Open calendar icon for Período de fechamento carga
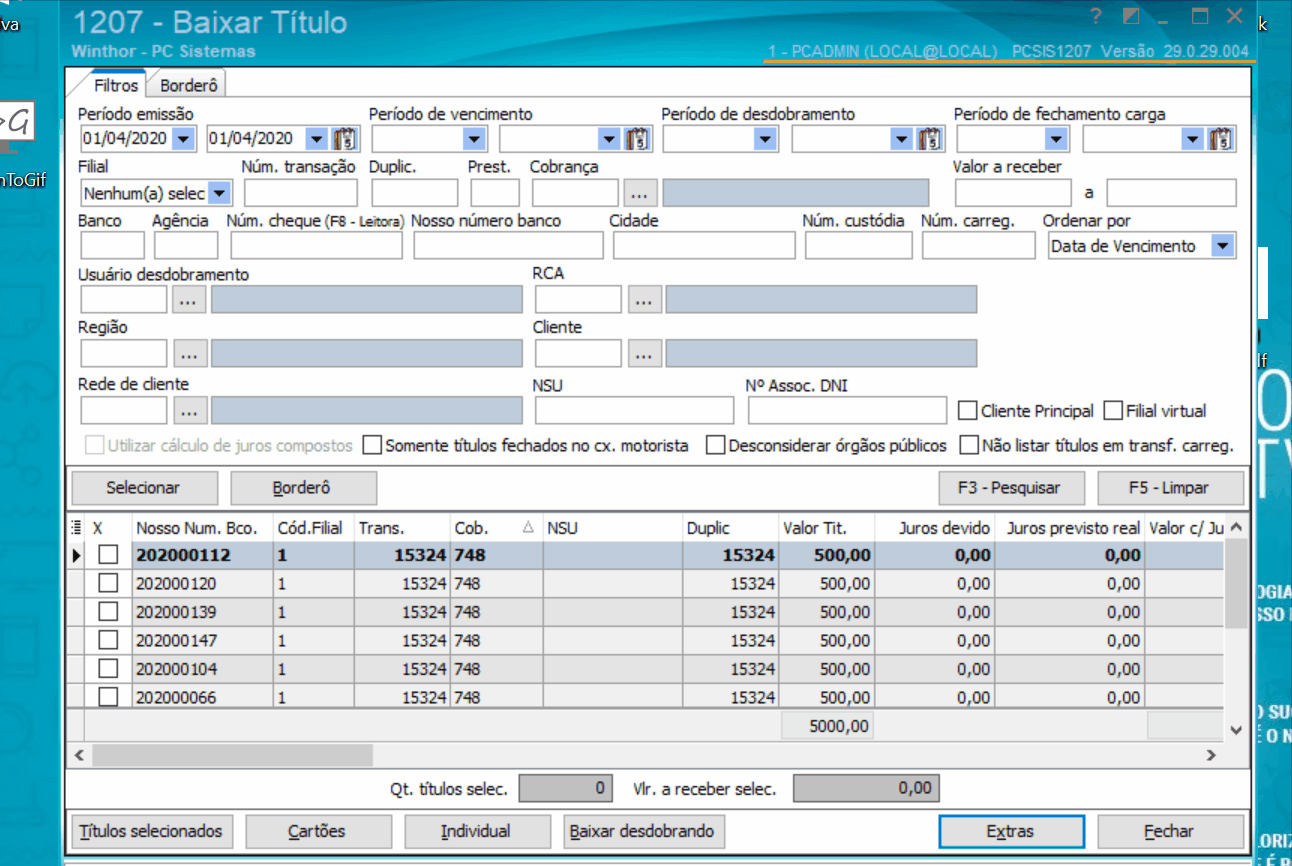 1221,139
